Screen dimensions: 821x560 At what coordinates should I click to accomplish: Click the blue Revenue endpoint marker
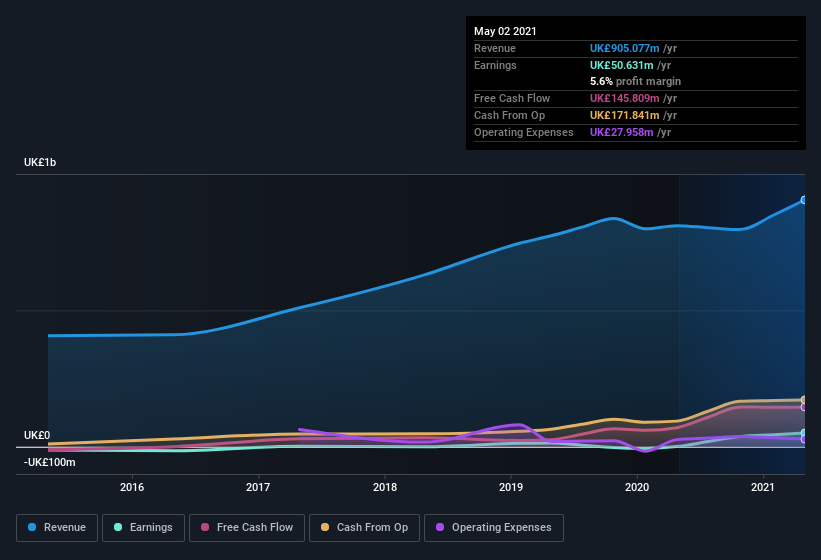[804, 200]
